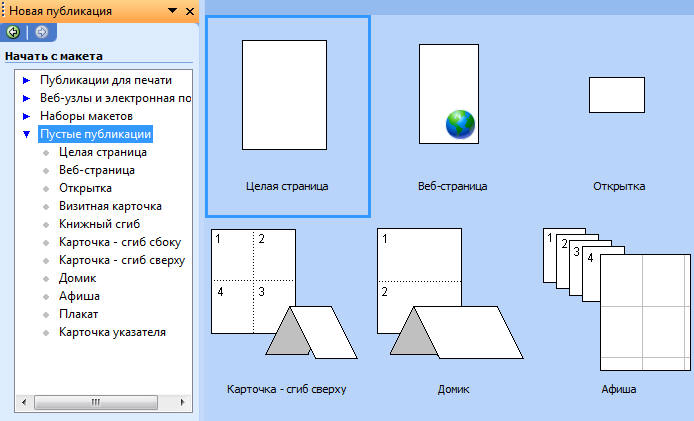Click the Веб-страница caption in gallery
694x421 pixels.
tap(452, 186)
